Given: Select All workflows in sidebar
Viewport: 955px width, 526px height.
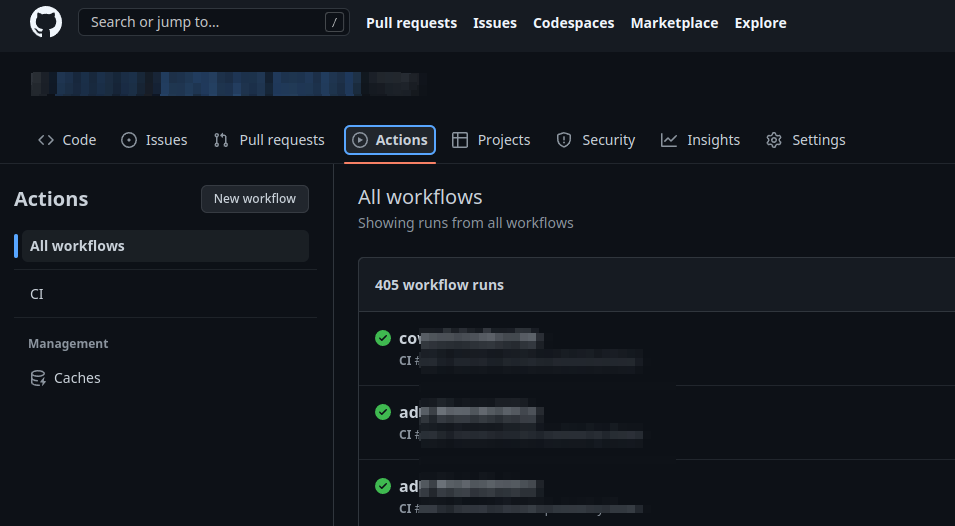Looking at the screenshot, I should 165,246.
